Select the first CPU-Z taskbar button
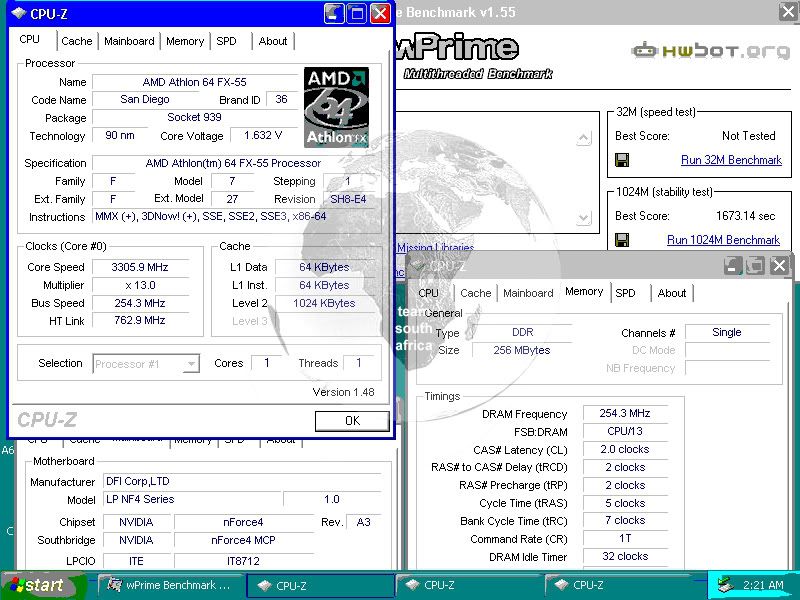The height and width of the screenshot is (600, 800). [x=320, y=585]
